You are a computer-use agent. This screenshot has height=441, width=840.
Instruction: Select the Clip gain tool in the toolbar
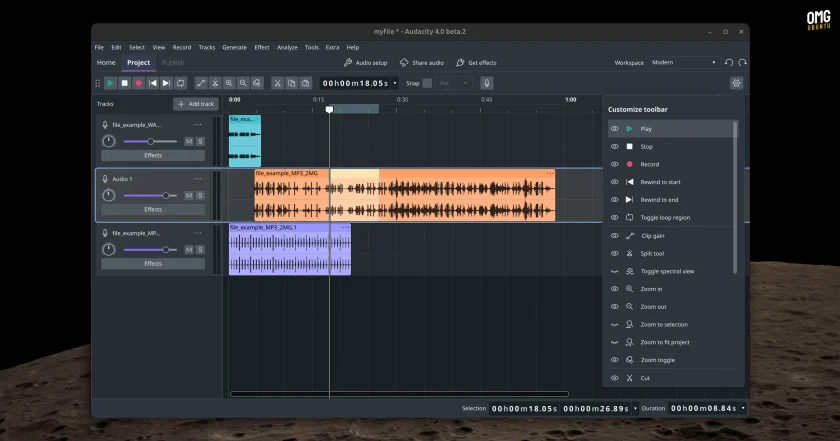click(x=201, y=83)
